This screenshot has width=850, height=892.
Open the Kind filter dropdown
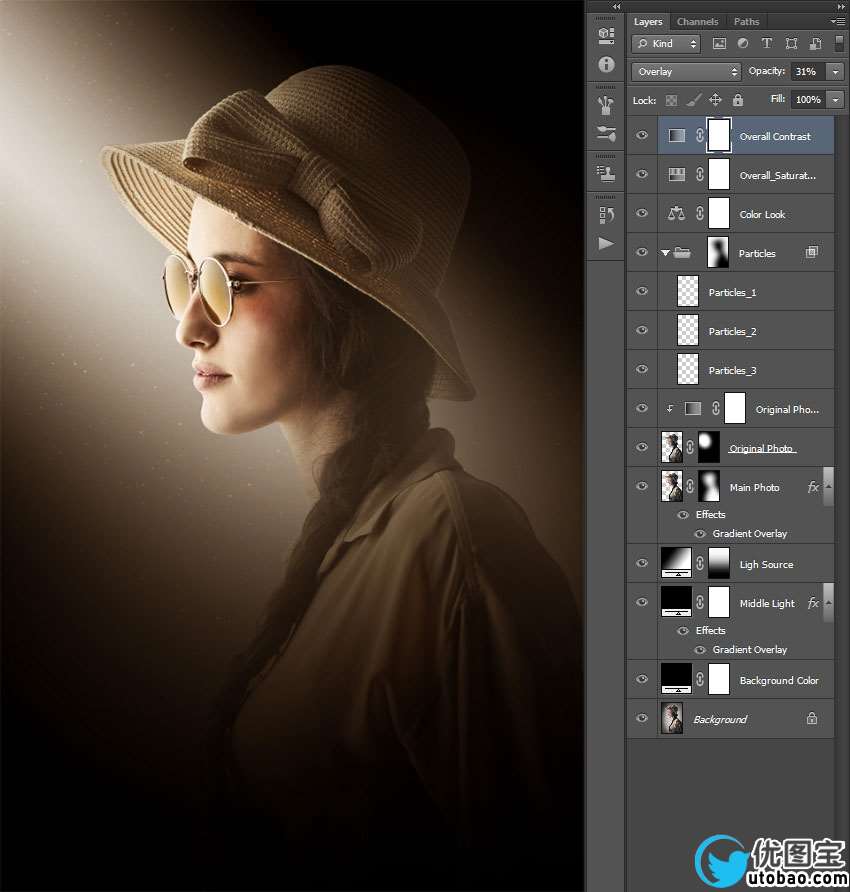pos(666,44)
